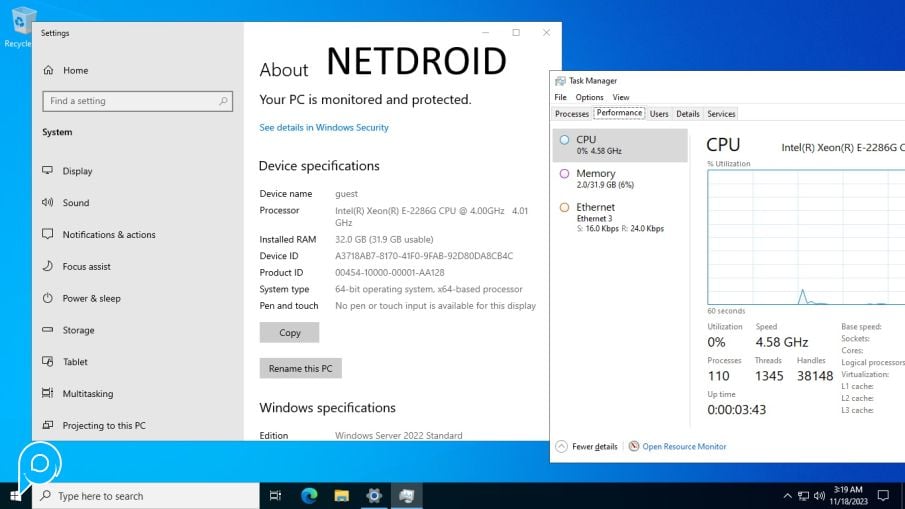
Task: Switch to the Processes tab
Action: 572,114
